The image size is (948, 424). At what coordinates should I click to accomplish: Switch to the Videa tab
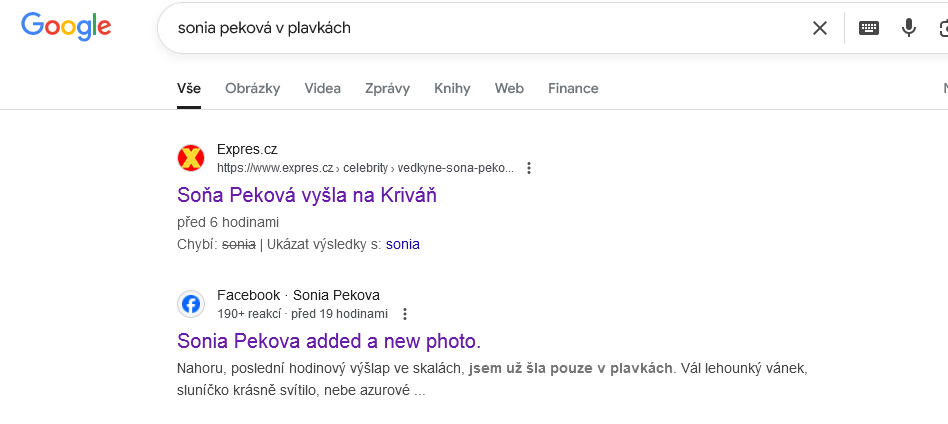322,88
